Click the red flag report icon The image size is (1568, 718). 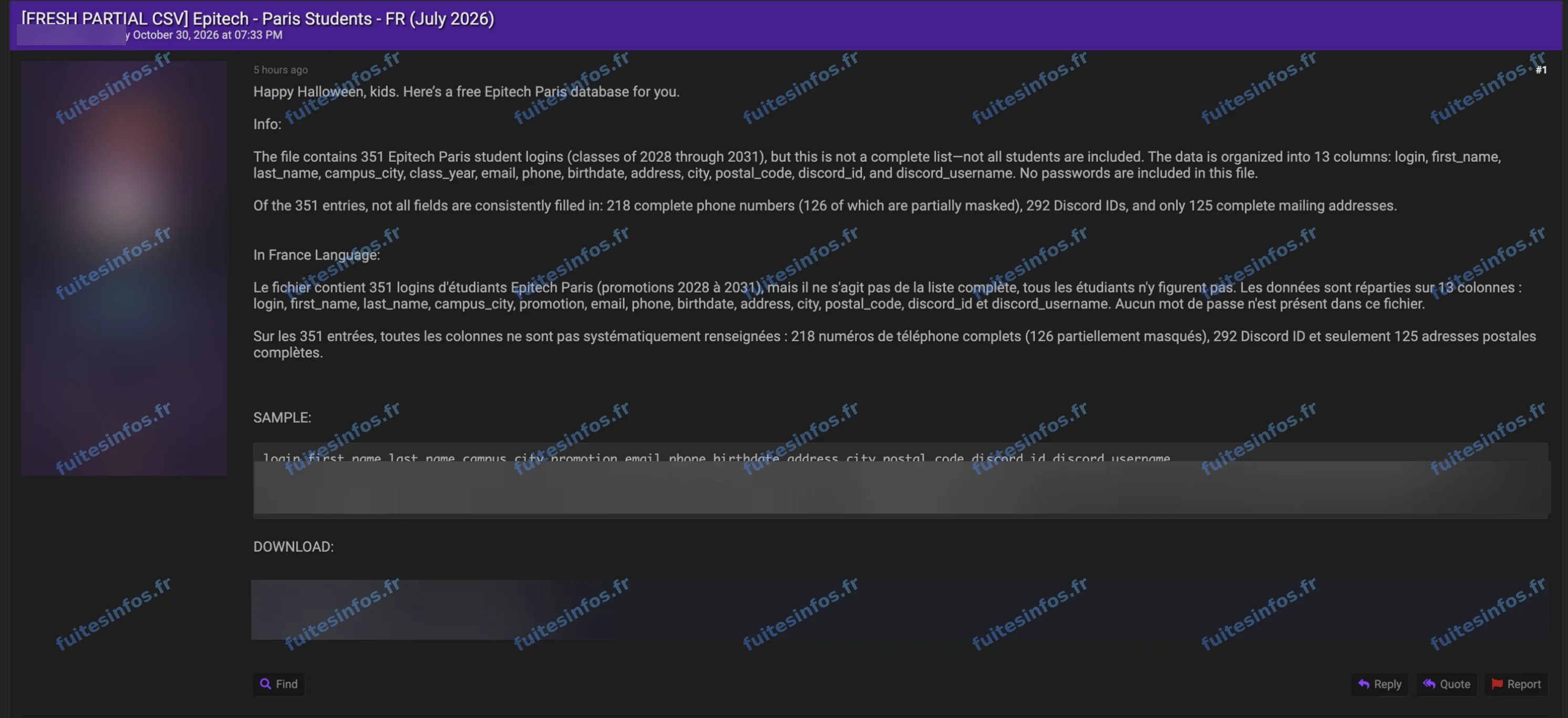tap(1498, 684)
